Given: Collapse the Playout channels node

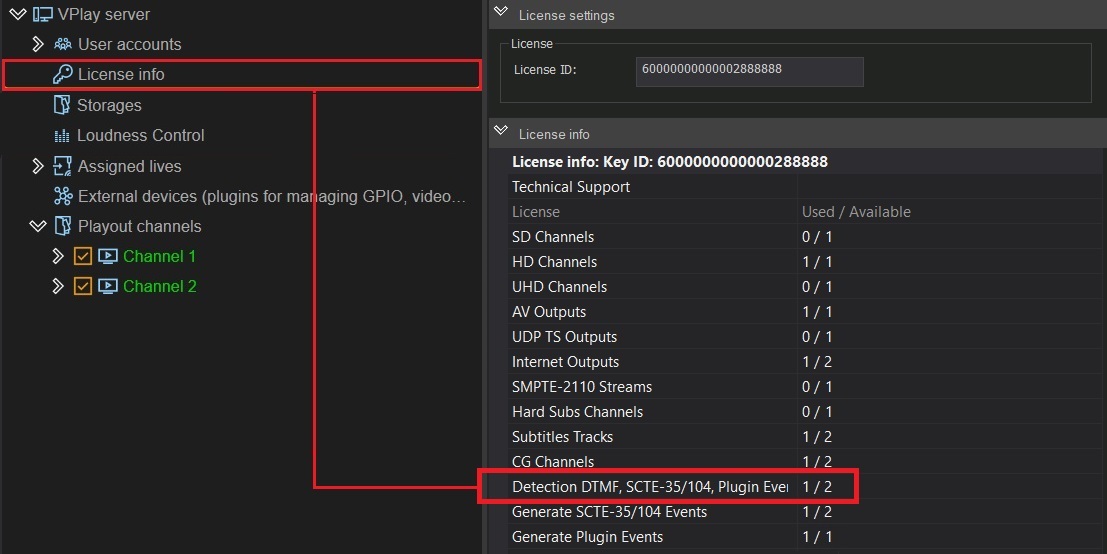Looking at the screenshot, I should click(x=38, y=226).
